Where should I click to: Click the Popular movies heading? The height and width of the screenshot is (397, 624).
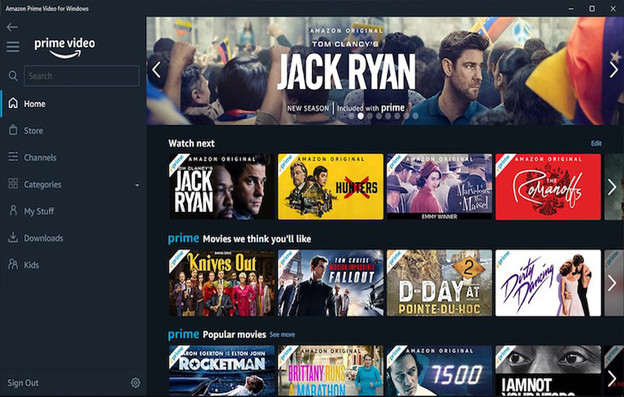coord(234,335)
